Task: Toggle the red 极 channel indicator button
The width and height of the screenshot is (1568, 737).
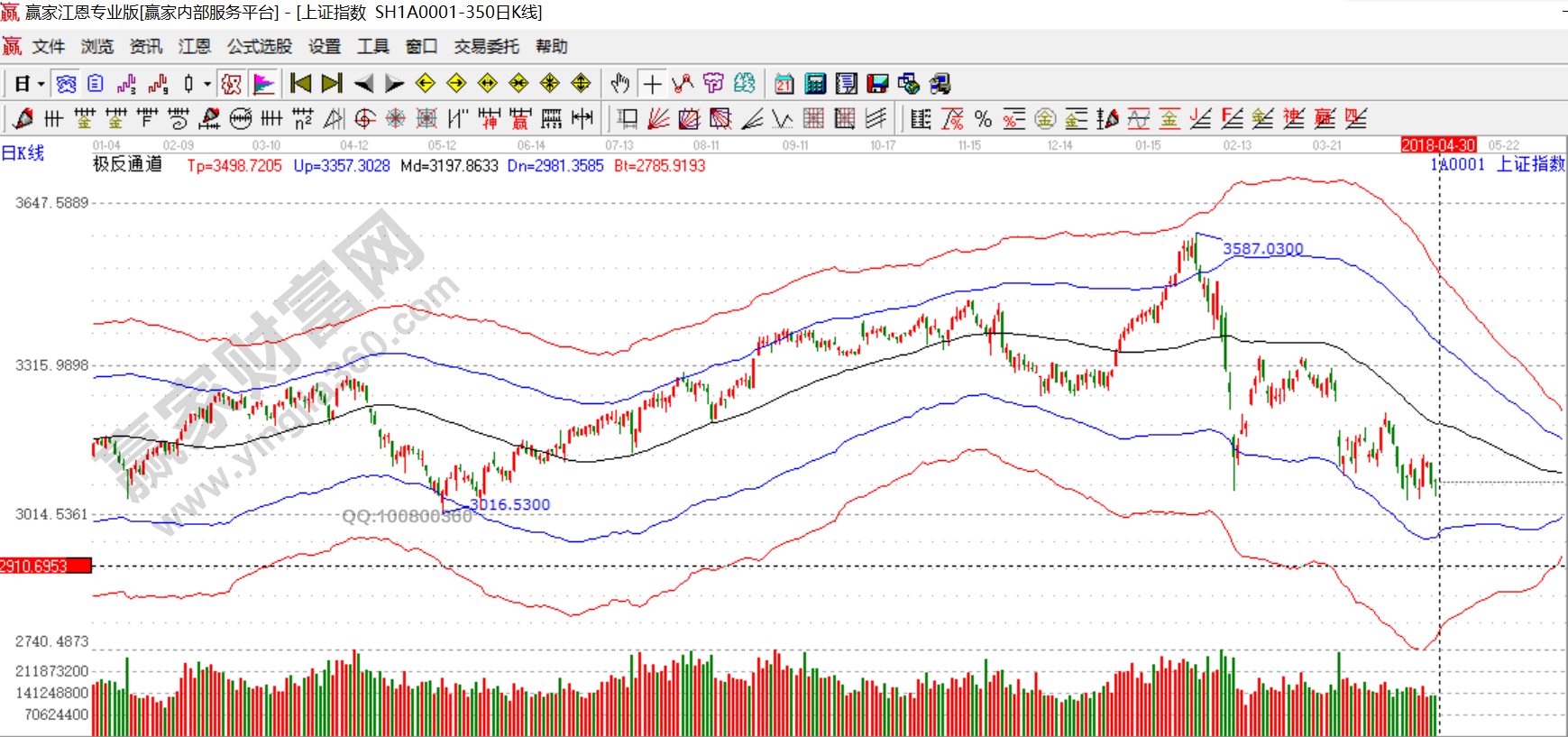Action: tap(231, 84)
